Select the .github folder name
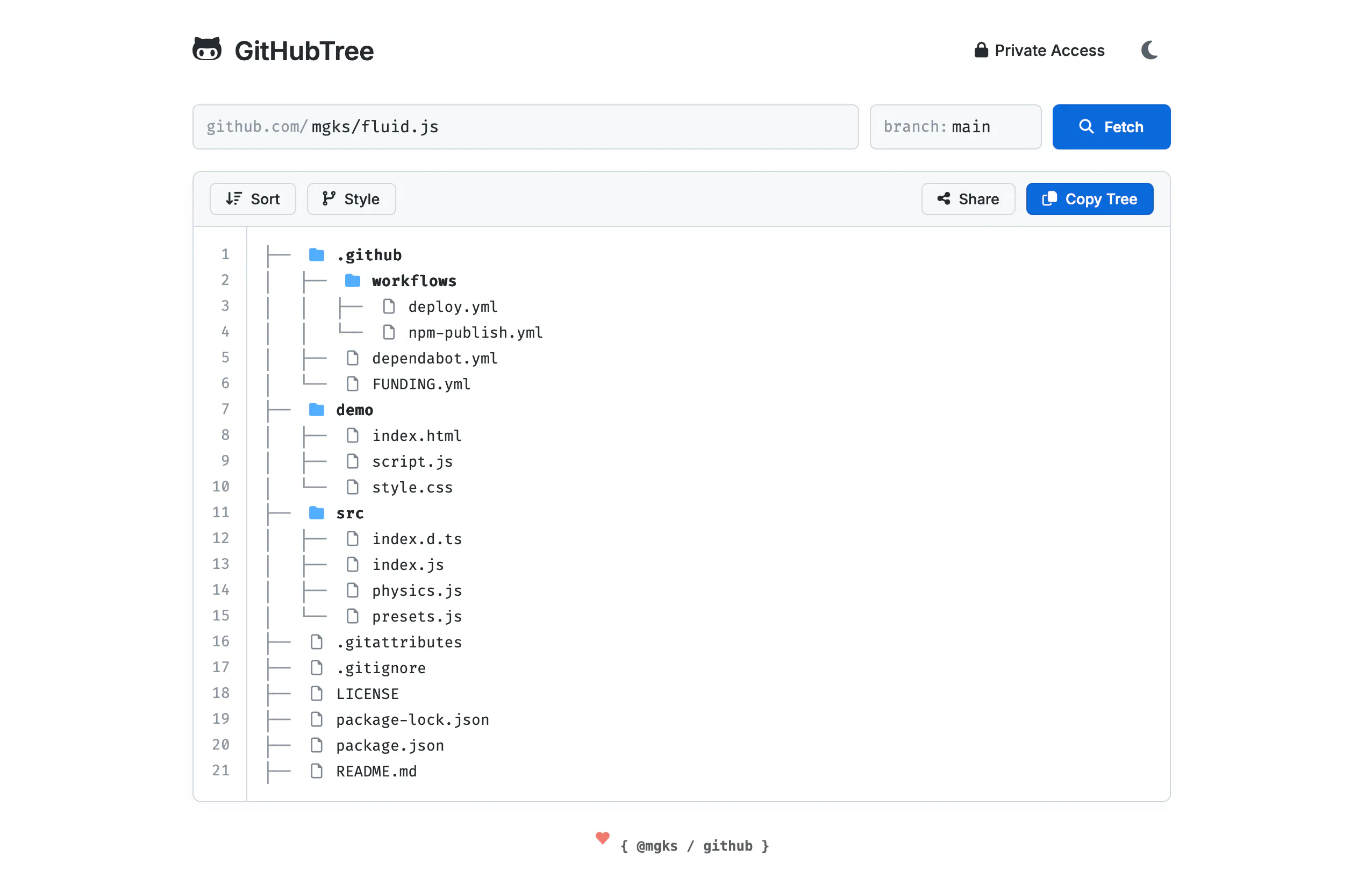Viewport: 1372px width, 870px height. tap(369, 255)
